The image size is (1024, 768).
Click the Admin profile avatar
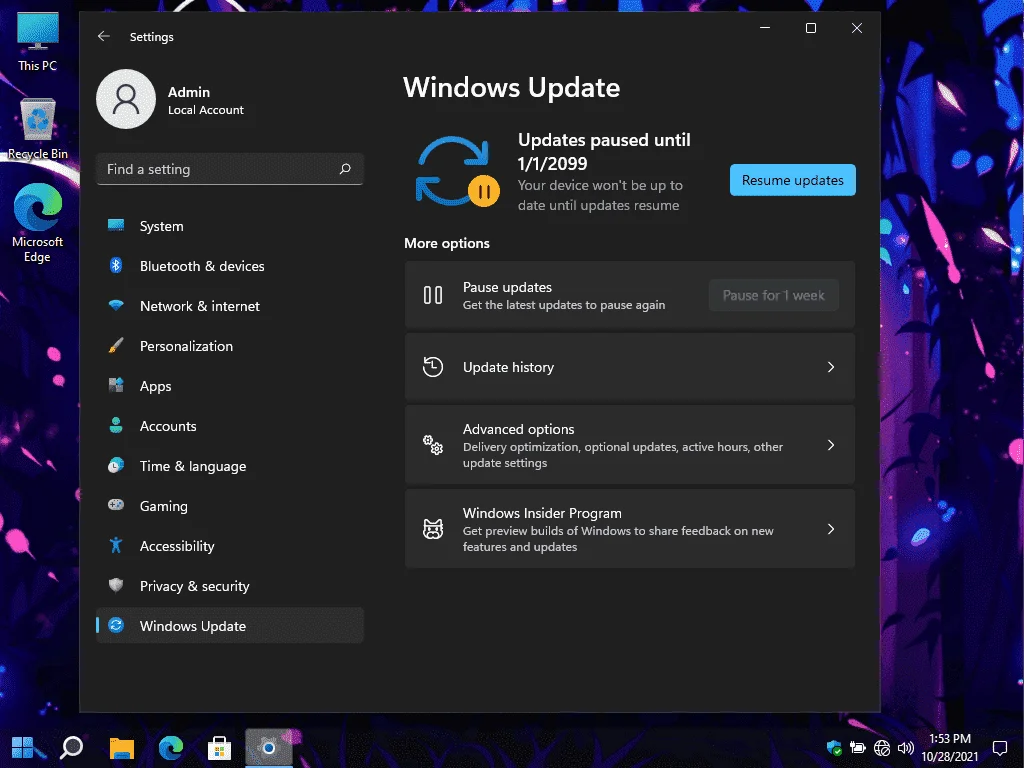click(126, 99)
